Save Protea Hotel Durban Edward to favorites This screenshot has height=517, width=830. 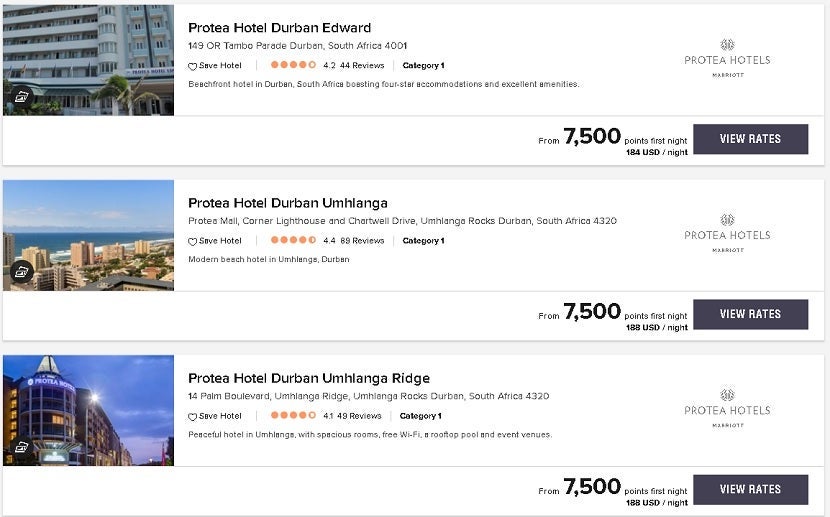[215, 66]
